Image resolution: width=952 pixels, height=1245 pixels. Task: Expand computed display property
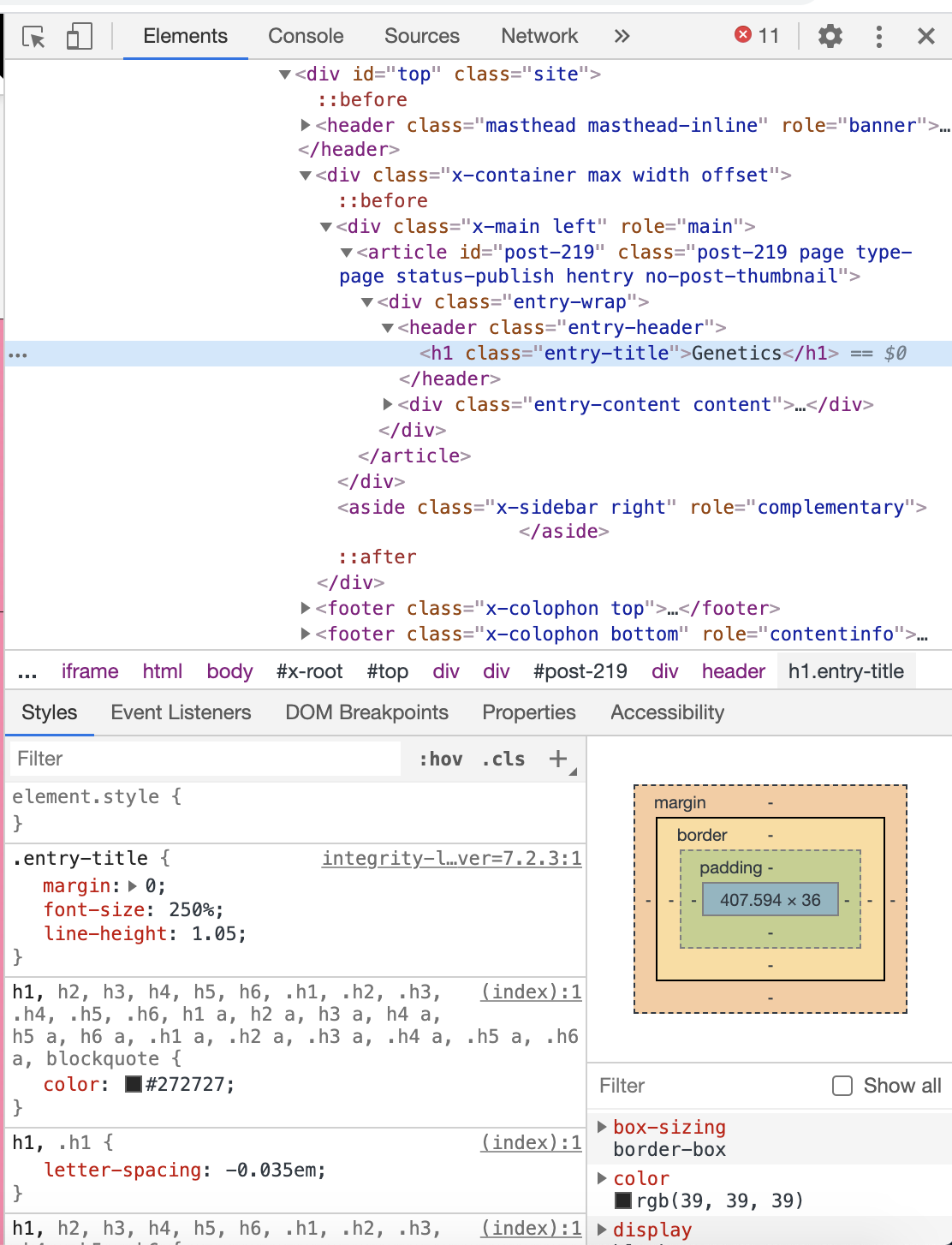click(602, 1230)
